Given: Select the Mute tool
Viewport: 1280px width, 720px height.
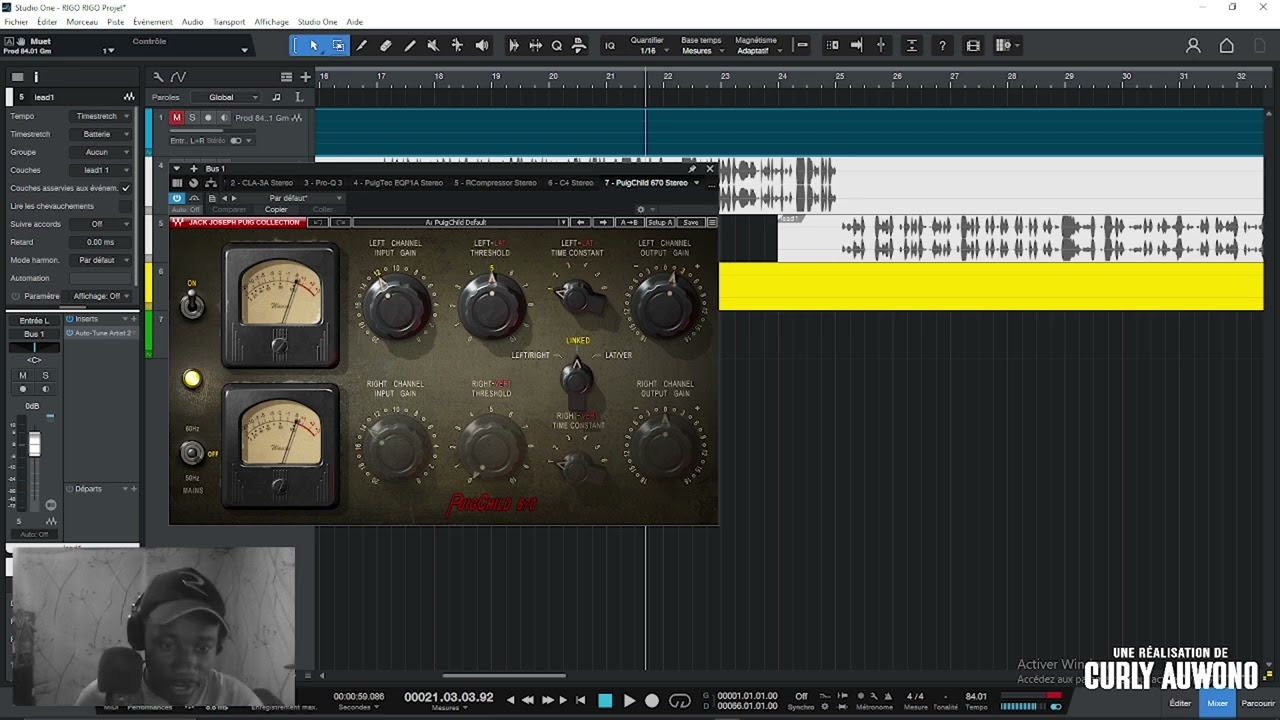Looking at the screenshot, I should (433, 45).
